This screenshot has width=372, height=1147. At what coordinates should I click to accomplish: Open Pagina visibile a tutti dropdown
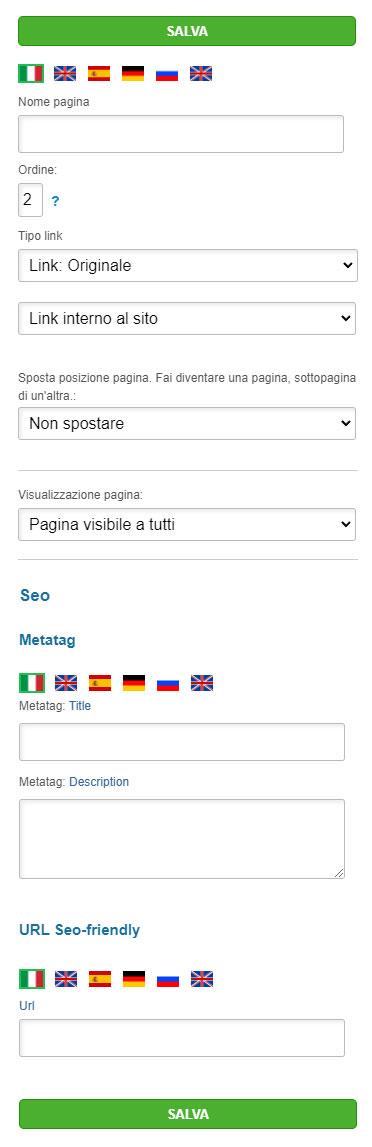click(x=187, y=524)
